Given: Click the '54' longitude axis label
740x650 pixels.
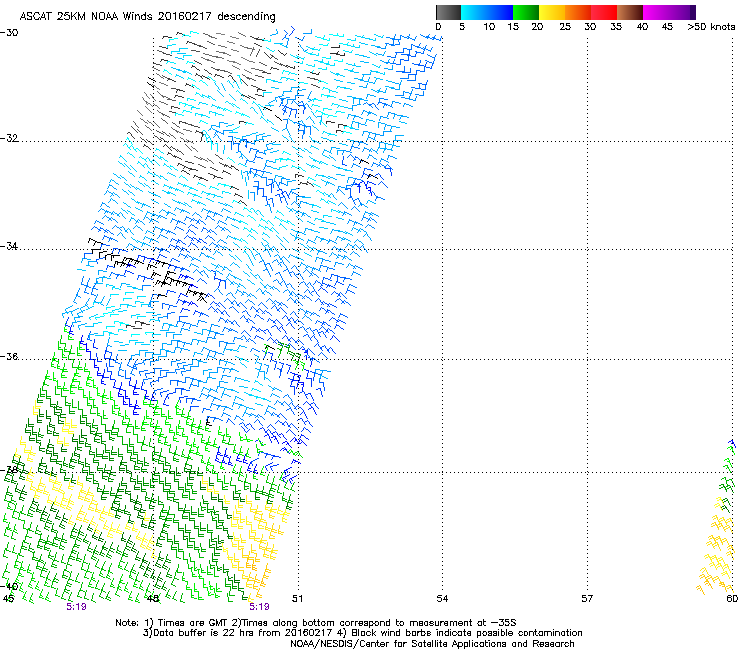Looking at the screenshot, I should (442, 599).
